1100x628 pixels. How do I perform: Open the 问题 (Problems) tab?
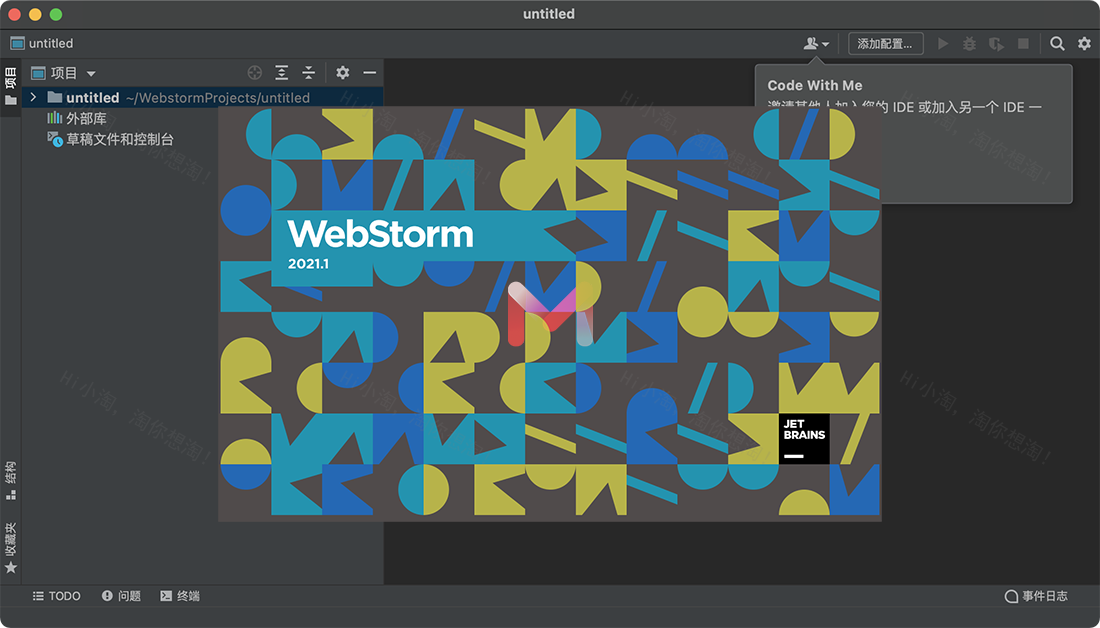[121, 596]
